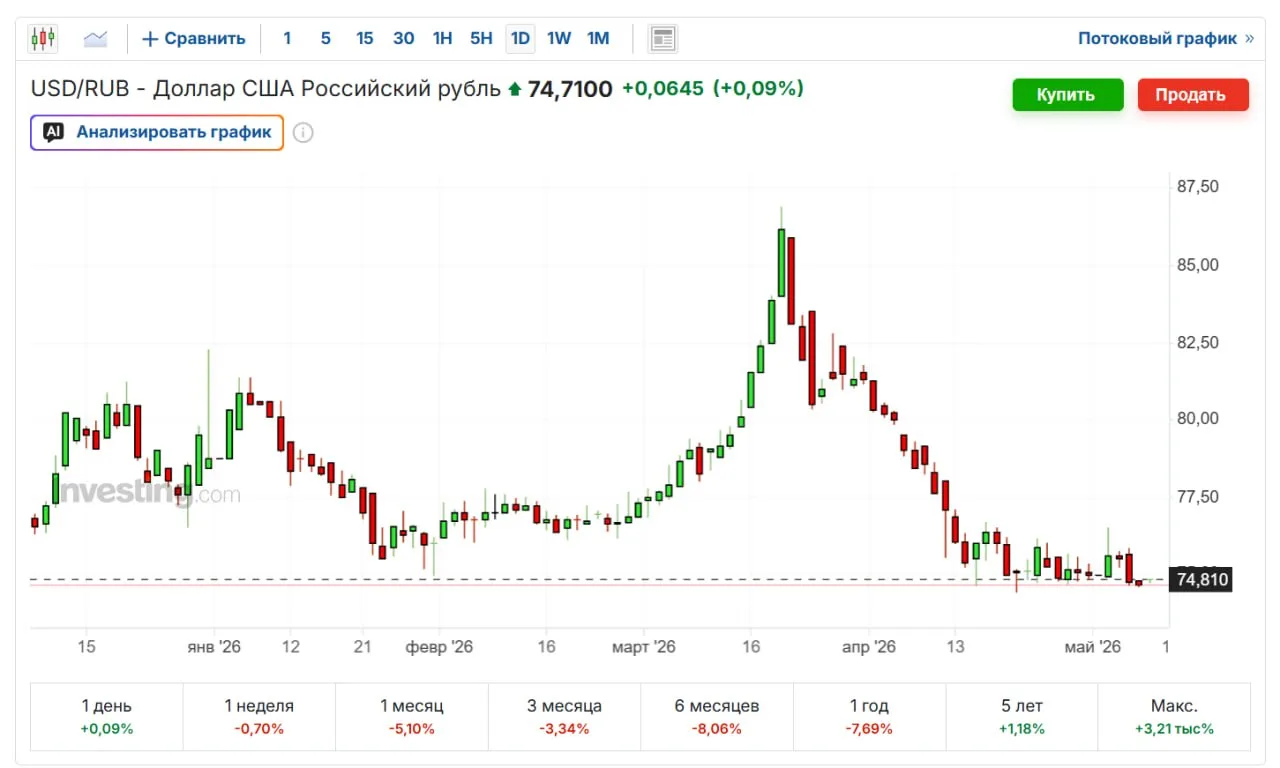Click the 82,50 price axis label

[x=1198, y=342]
